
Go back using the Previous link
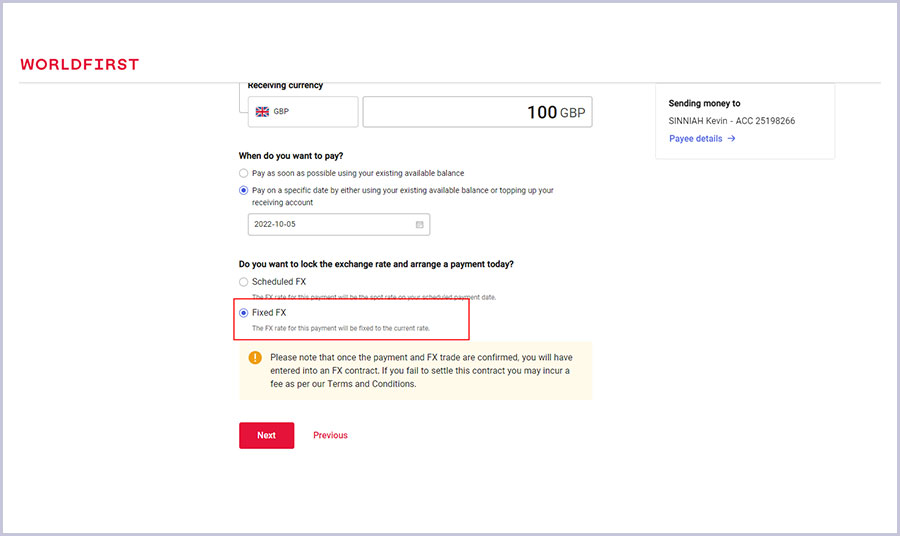click(330, 436)
